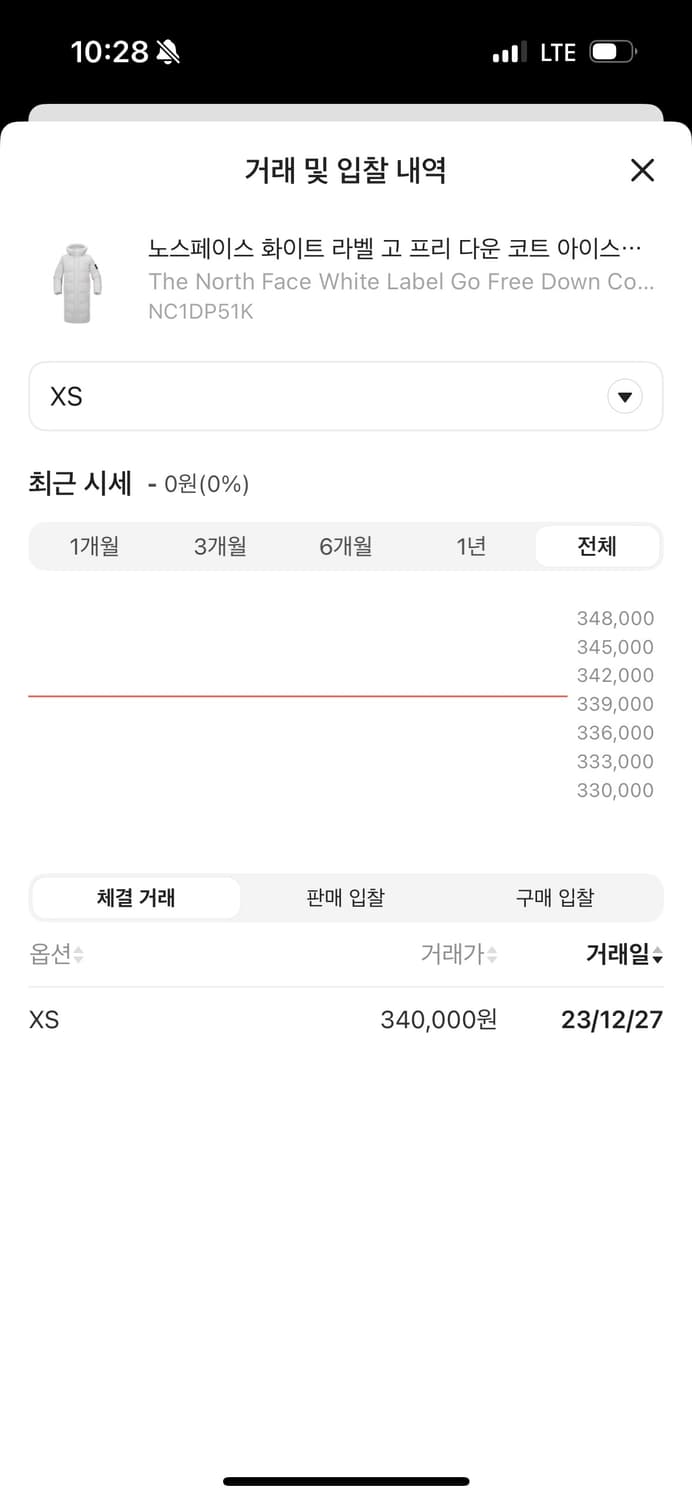The height and width of the screenshot is (1500, 692).
Task: Select the 전체 period filter
Action: [596, 546]
